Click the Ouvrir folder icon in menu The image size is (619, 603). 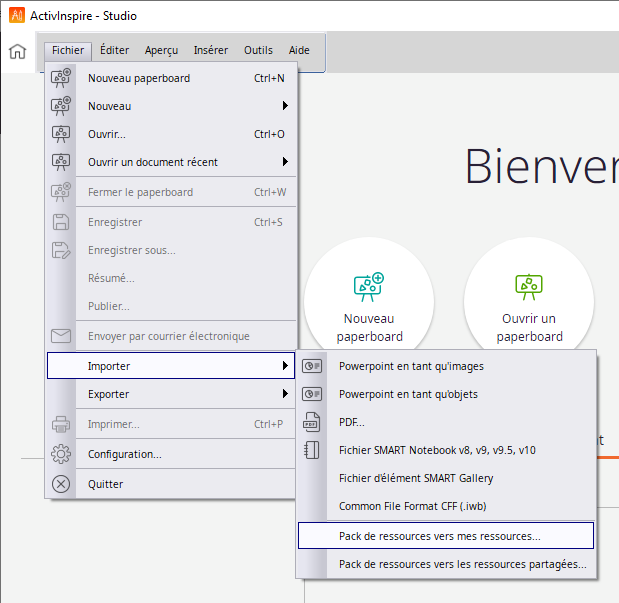pos(61,134)
